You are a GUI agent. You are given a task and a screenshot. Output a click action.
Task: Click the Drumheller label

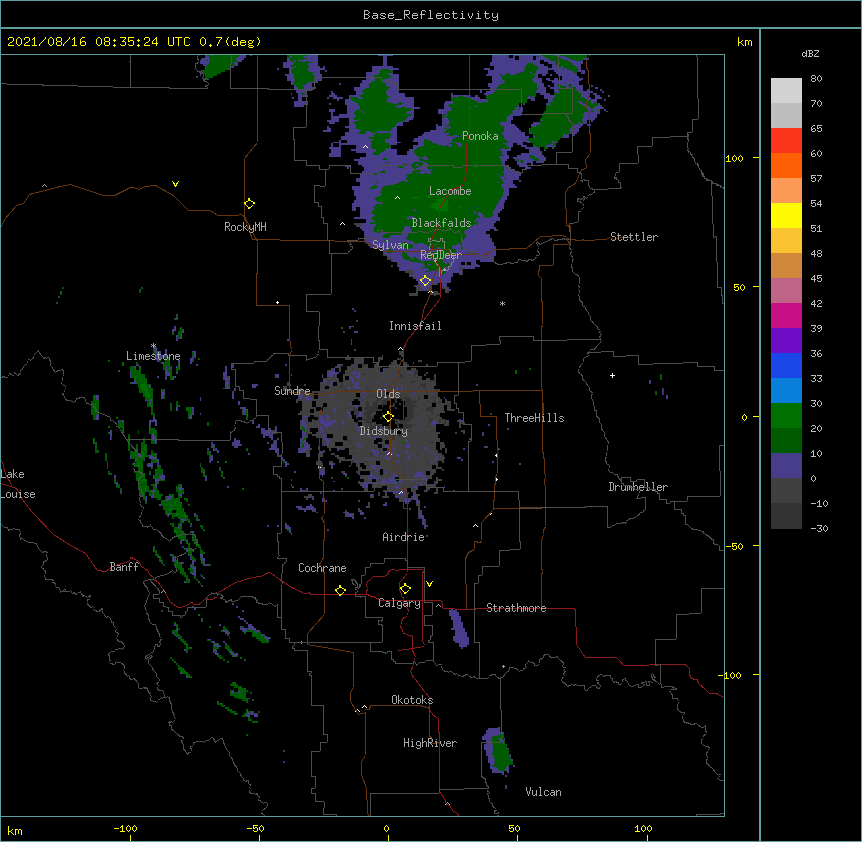pyautogui.click(x=638, y=487)
